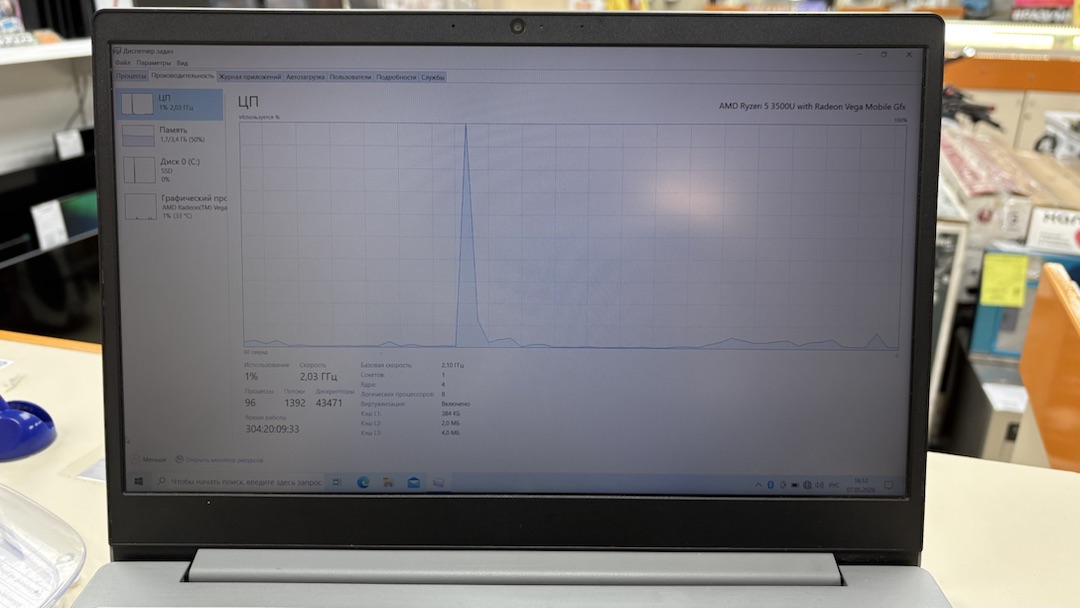1080x608 pixels.
Task: Click the L3 cache value 4,0 МБ
Action: [450, 432]
